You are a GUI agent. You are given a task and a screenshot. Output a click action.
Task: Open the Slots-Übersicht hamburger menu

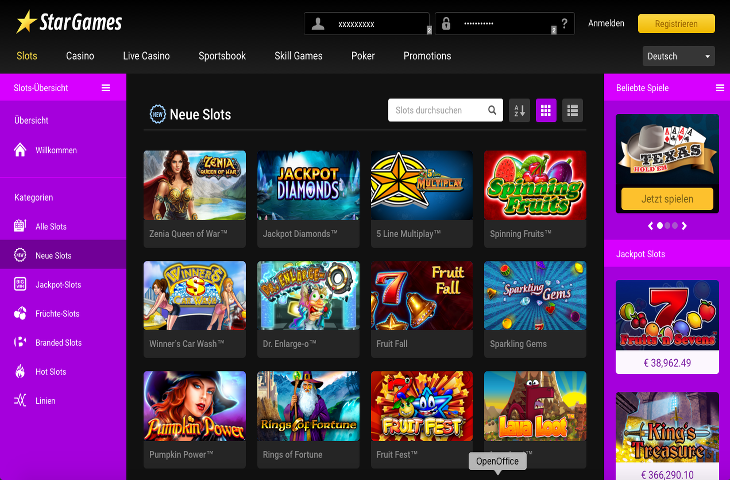tap(106, 88)
